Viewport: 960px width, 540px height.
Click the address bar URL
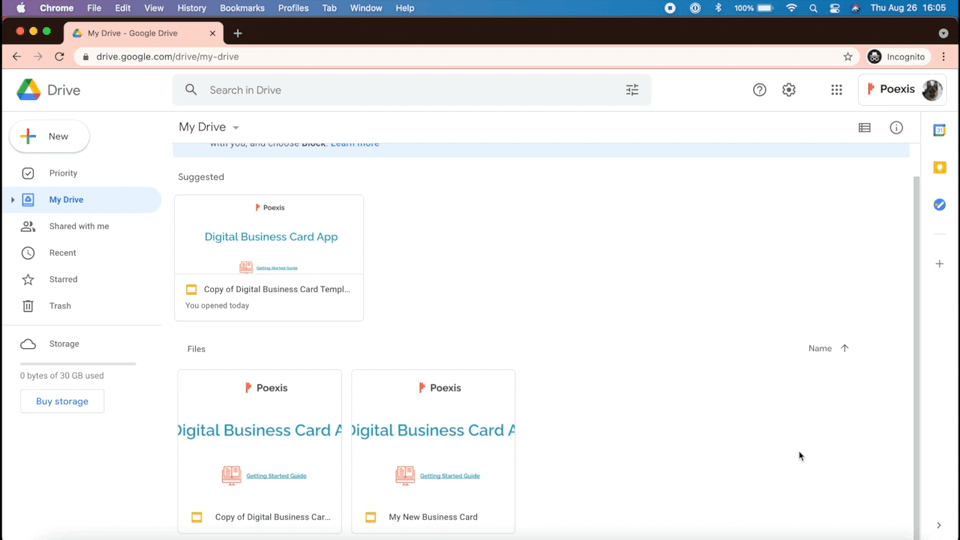click(167, 56)
